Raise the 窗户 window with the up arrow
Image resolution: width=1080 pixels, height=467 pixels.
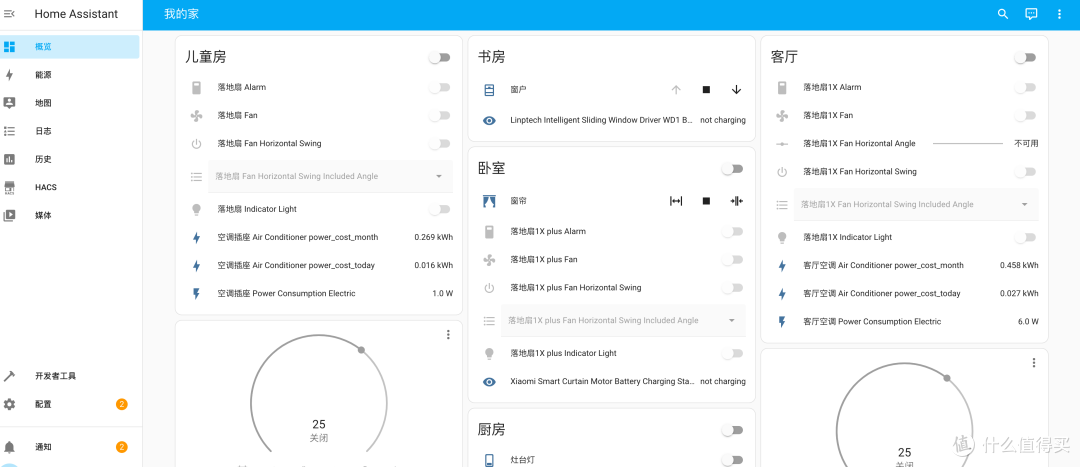[x=676, y=90]
